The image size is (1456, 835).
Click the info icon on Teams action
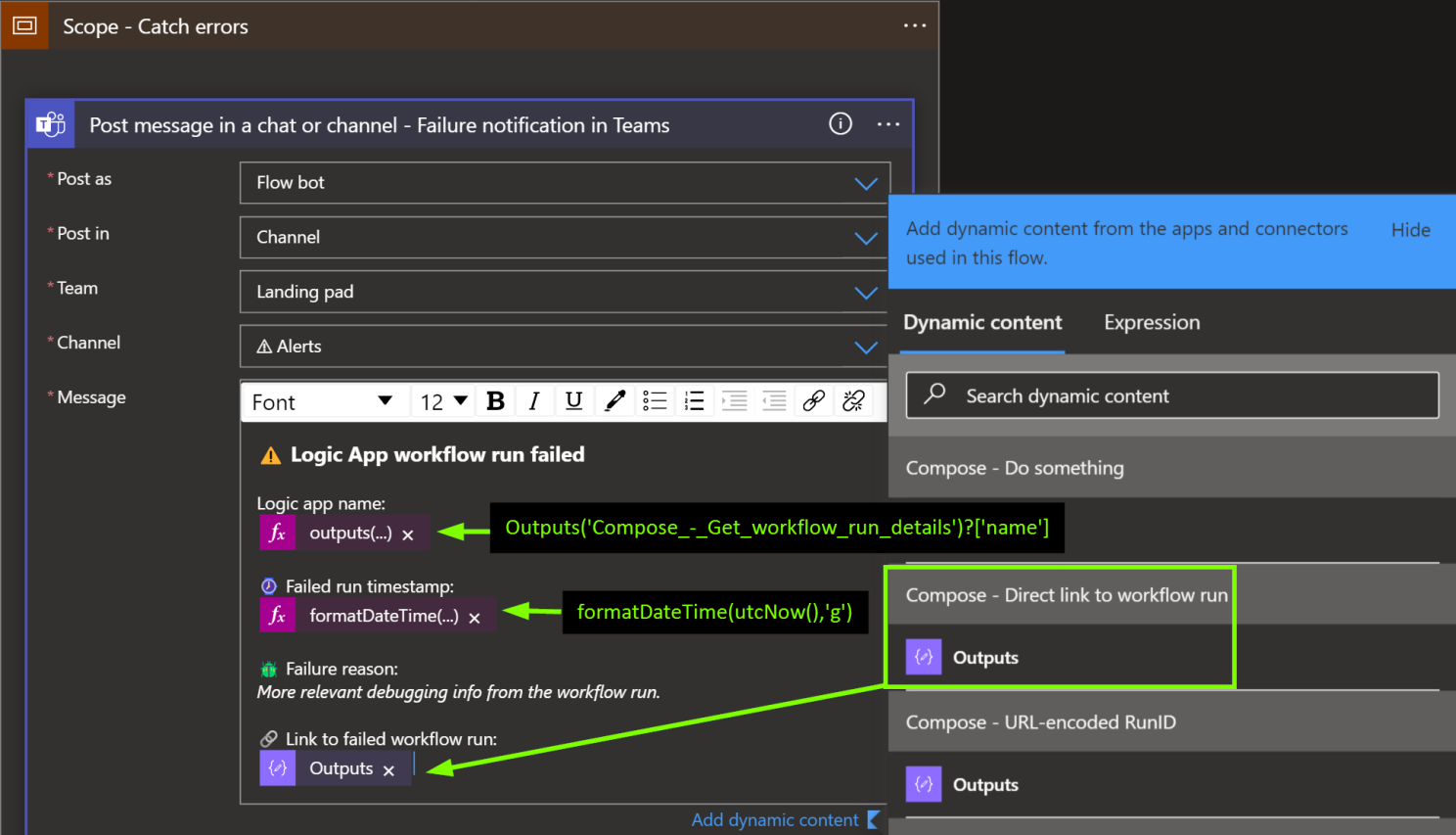tap(841, 124)
